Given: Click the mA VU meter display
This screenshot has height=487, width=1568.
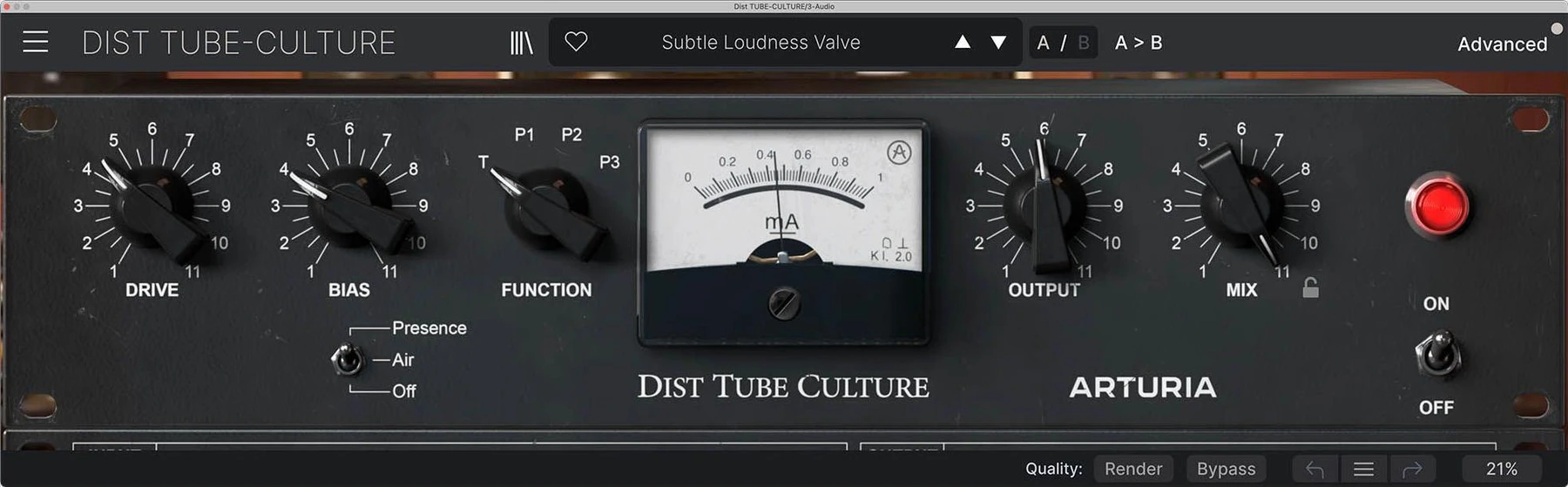Looking at the screenshot, I should point(783,233).
